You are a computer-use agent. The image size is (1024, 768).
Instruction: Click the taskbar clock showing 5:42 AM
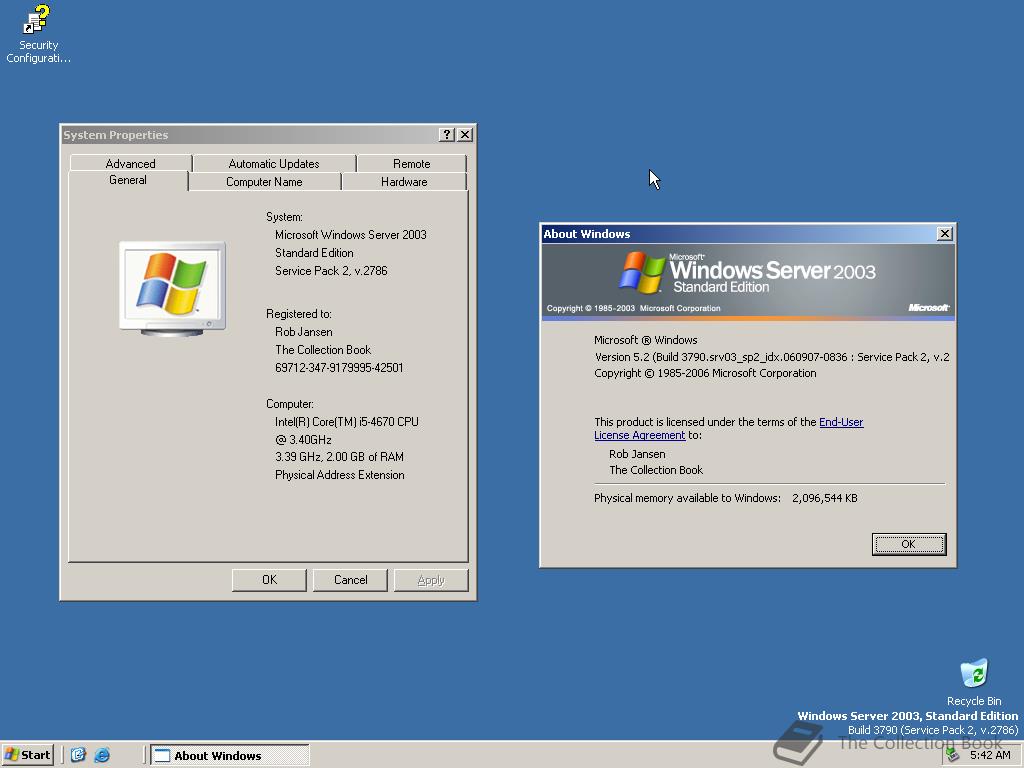990,755
